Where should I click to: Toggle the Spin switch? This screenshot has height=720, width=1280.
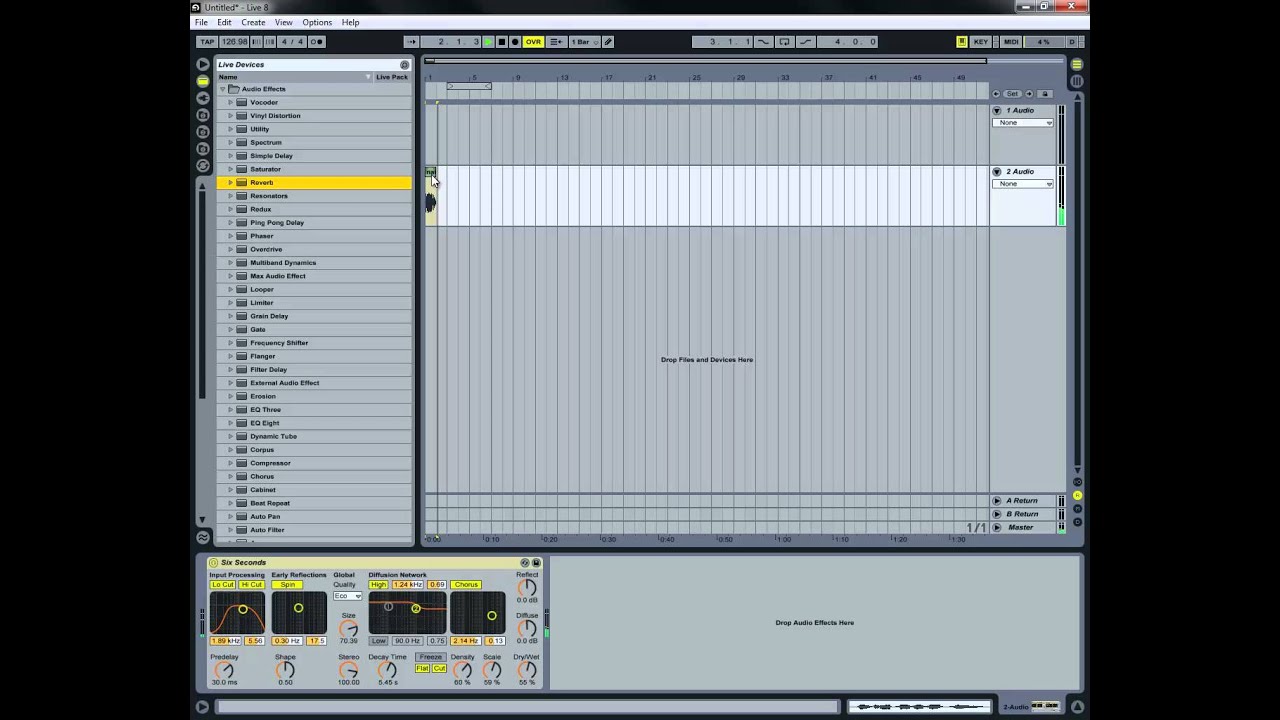(x=287, y=584)
